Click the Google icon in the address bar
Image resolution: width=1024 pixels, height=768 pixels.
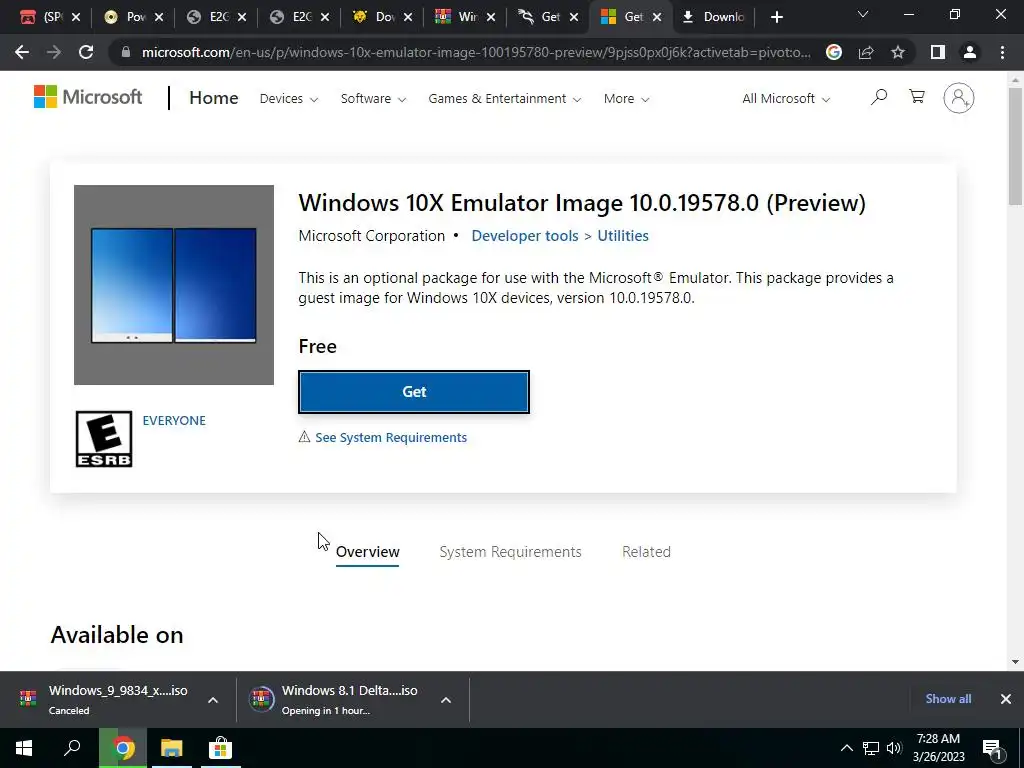click(x=833, y=52)
